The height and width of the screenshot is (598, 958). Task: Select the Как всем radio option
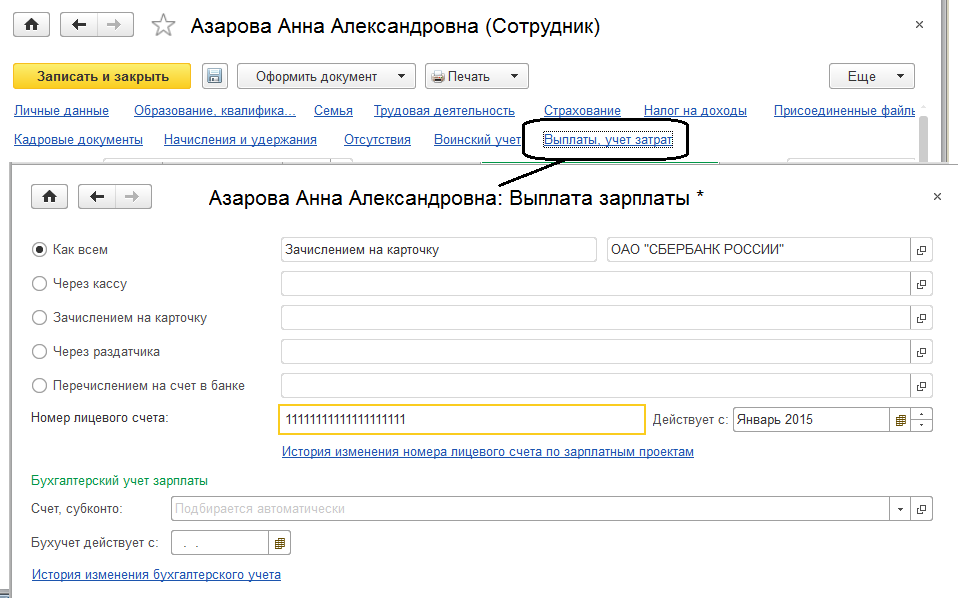pos(39,250)
